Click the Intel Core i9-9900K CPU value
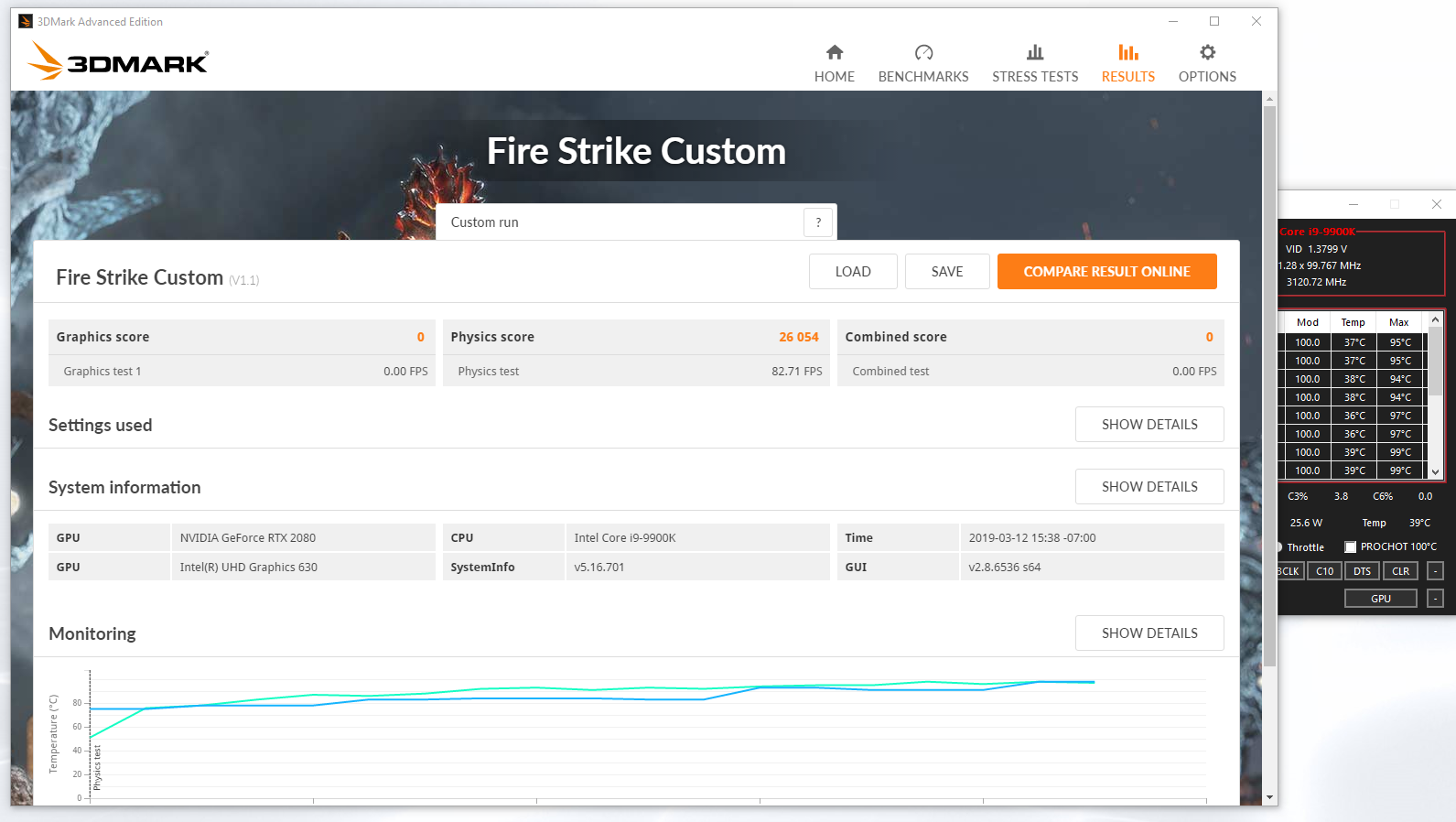The image size is (1456, 822). pos(625,538)
